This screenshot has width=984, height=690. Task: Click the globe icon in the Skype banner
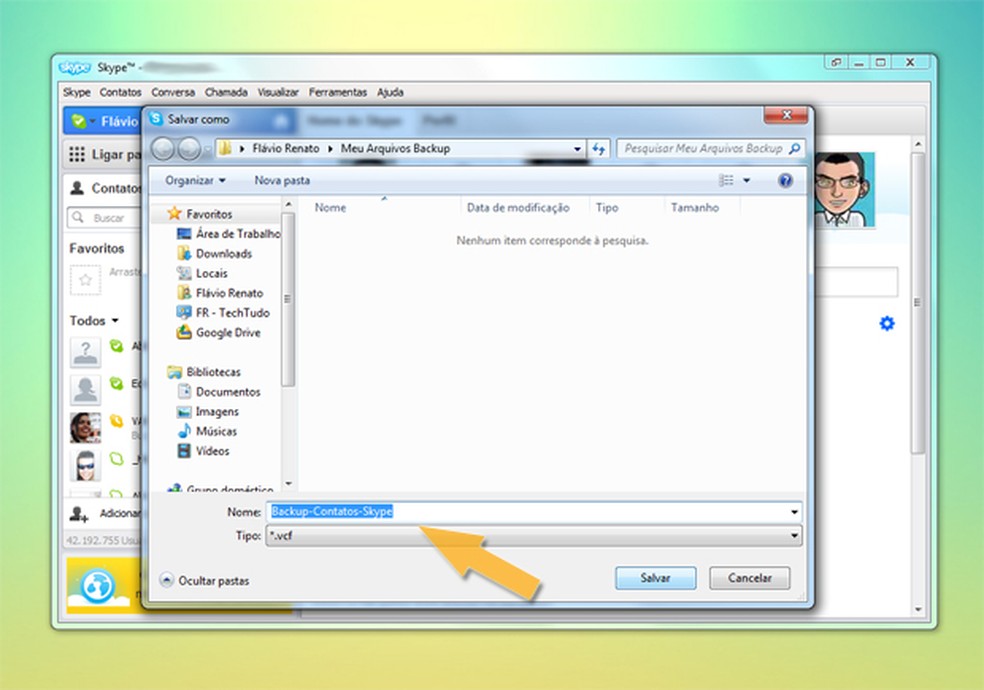pos(97,586)
